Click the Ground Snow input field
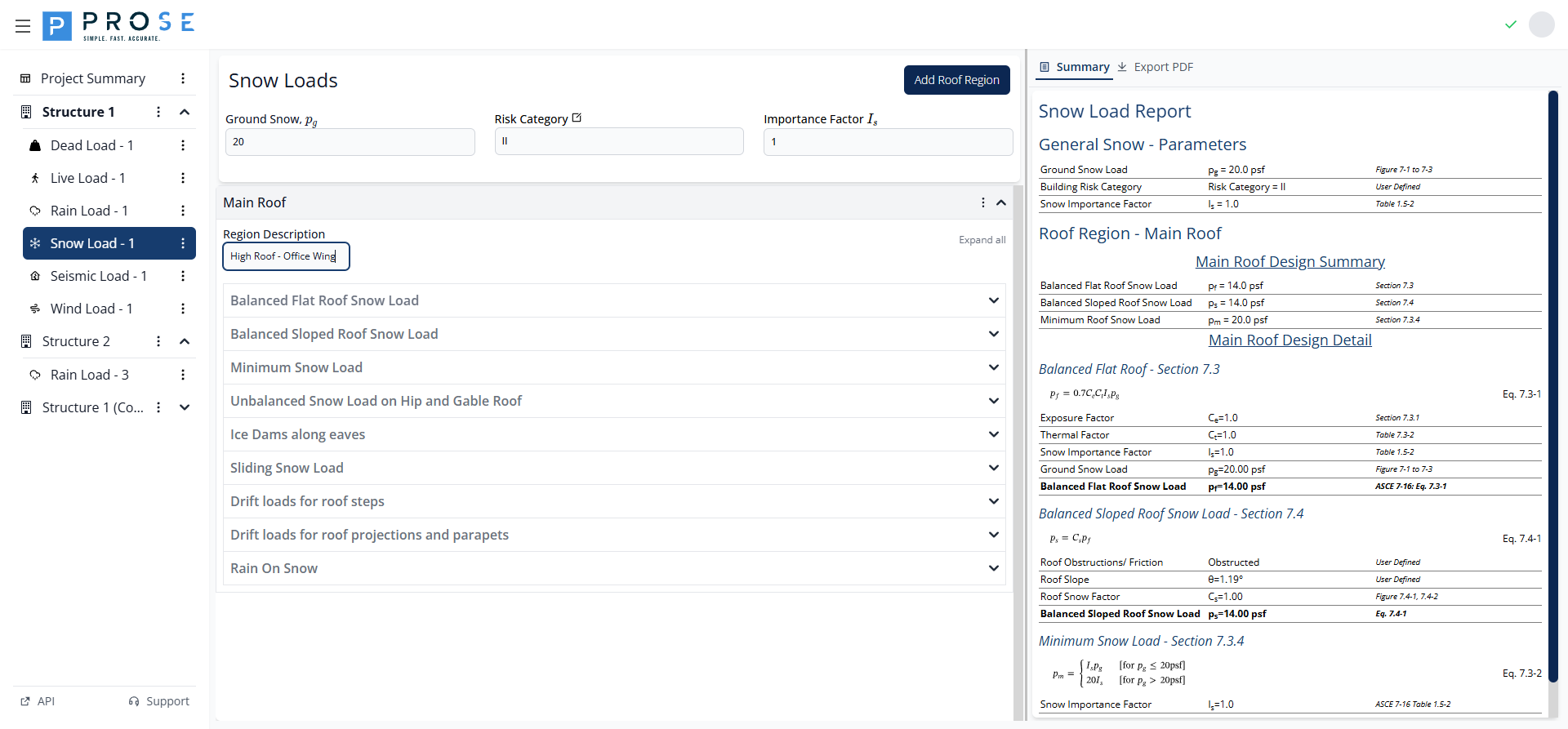1568x729 pixels. (x=350, y=142)
